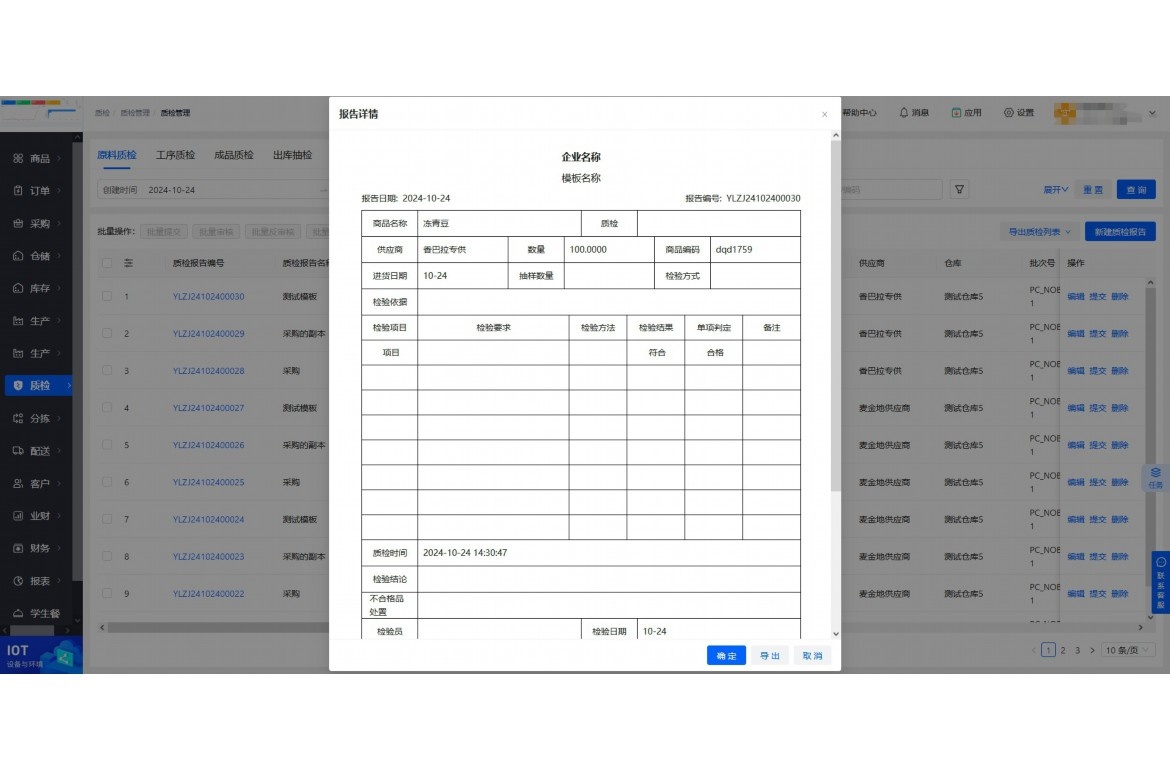This screenshot has height=770, width=1170.
Task: Open the 配送 sidebar menu
Action: (36, 451)
